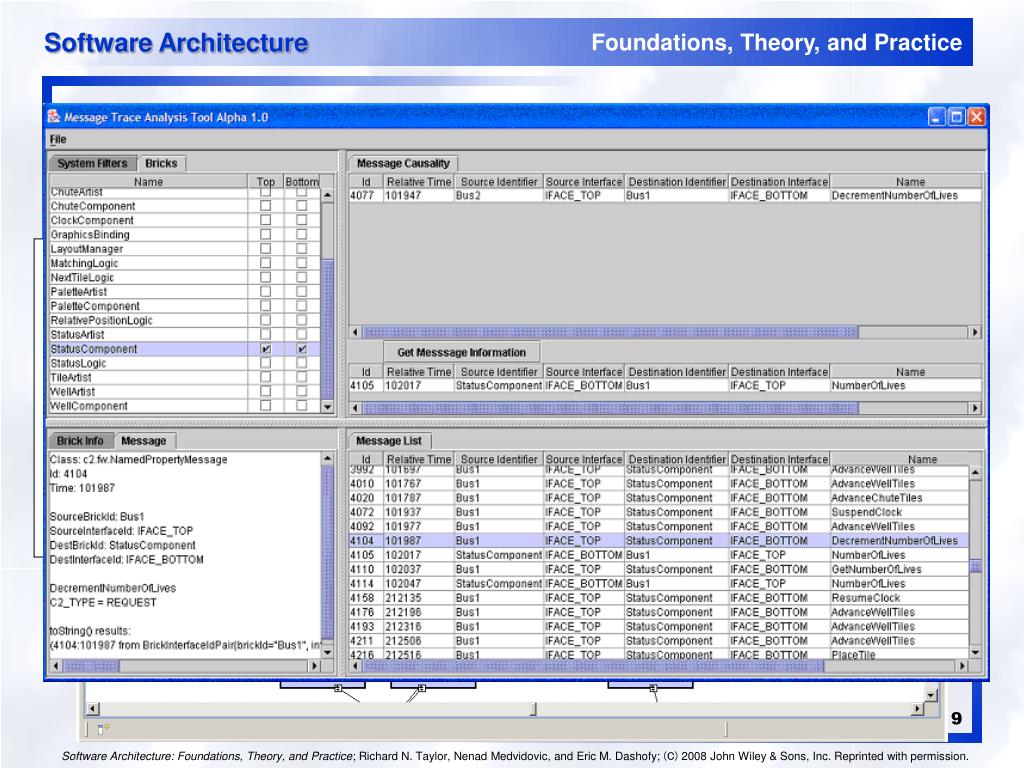The width and height of the screenshot is (1024, 768).
Task: Open the File menu
Action: pyautogui.click(x=58, y=139)
